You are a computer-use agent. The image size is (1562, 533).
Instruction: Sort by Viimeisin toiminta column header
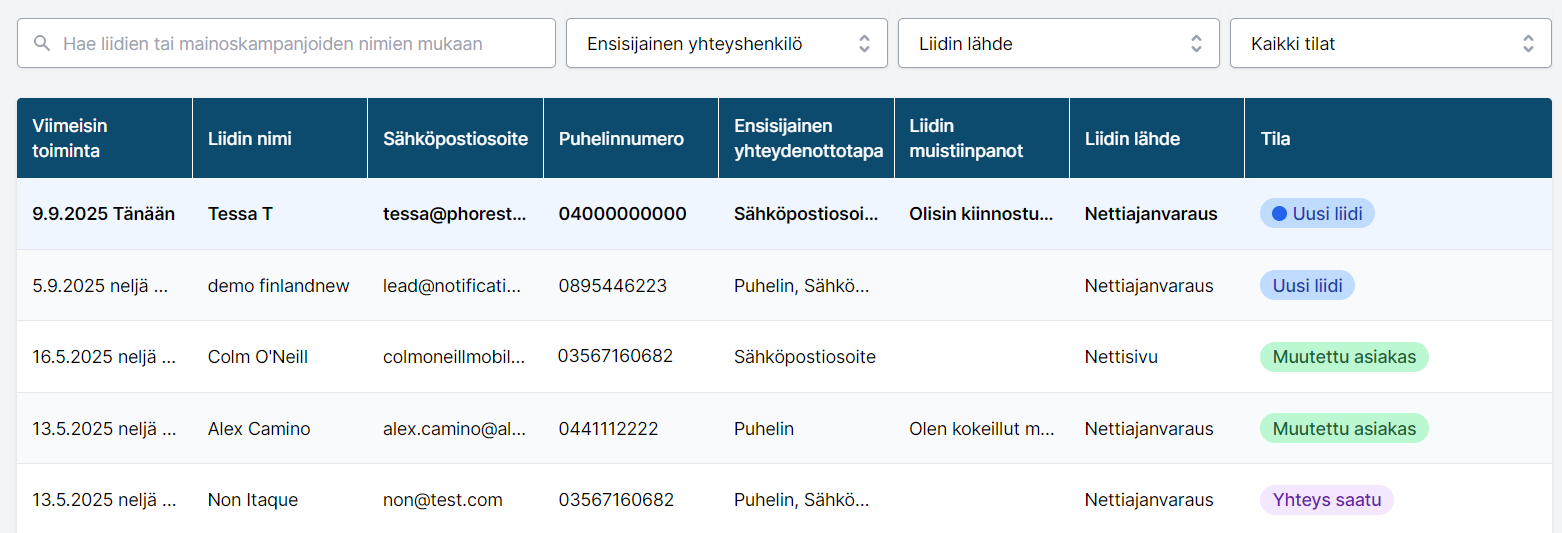[x=70, y=139]
